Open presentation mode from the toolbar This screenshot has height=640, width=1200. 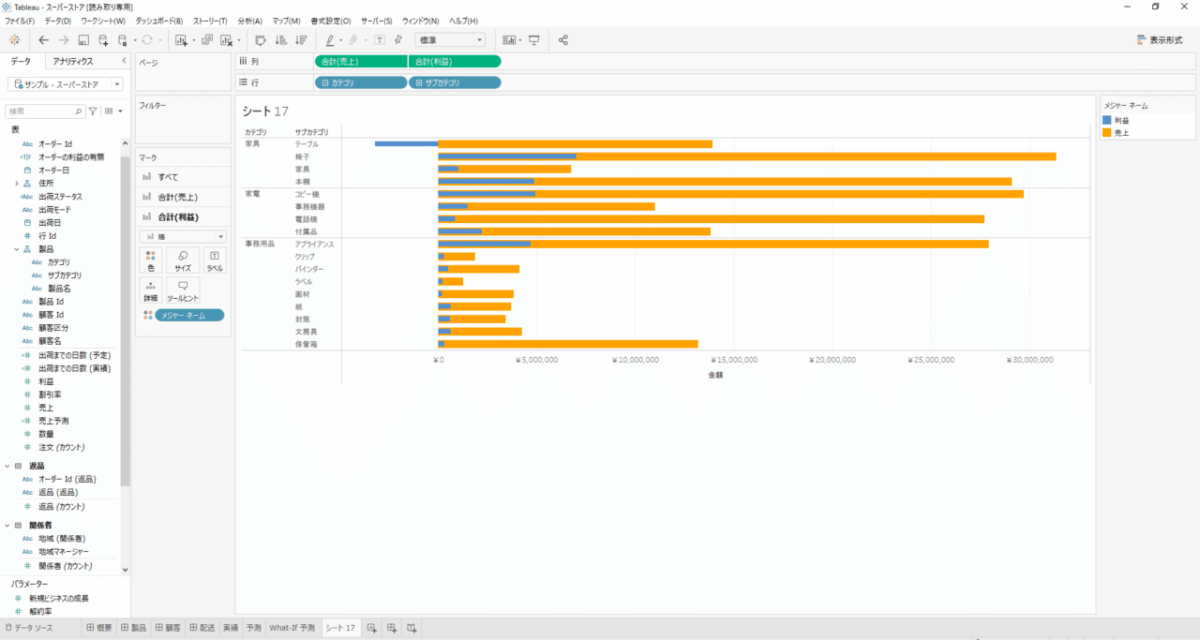click(x=534, y=40)
